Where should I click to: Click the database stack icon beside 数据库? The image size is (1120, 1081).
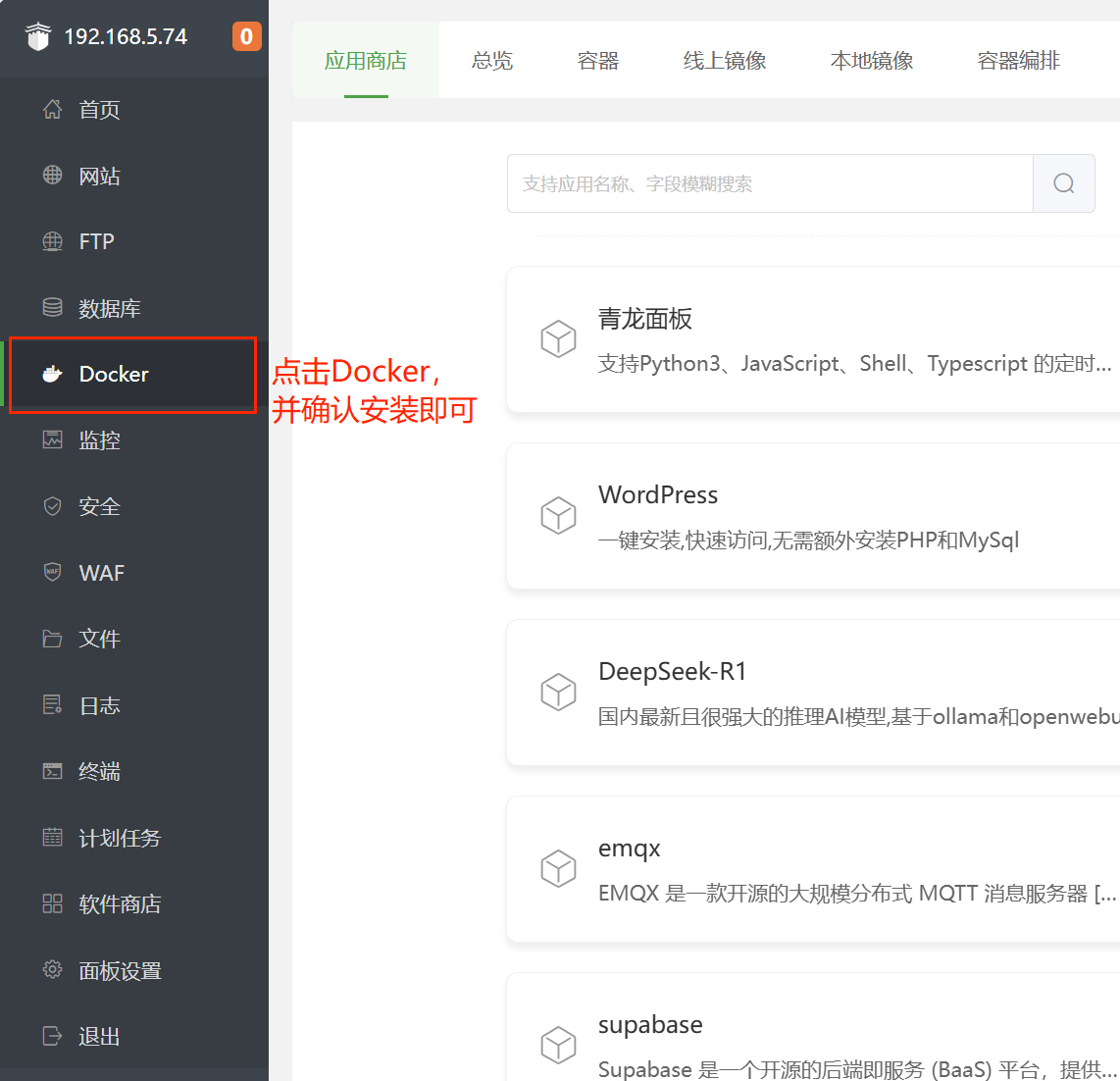tap(52, 308)
